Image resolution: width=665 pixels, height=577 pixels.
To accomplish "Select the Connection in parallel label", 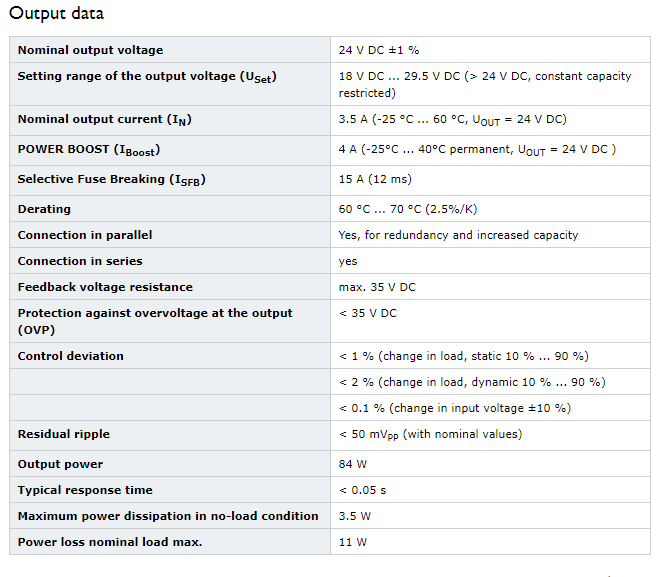I will click(x=85, y=235).
